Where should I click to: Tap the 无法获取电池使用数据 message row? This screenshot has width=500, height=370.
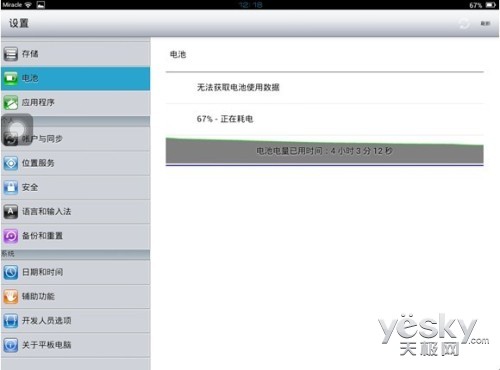click(325, 87)
